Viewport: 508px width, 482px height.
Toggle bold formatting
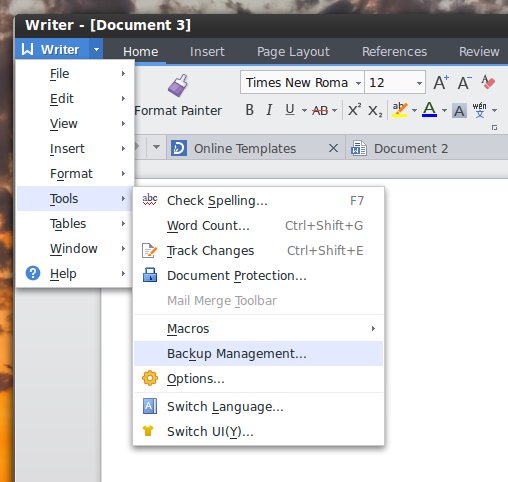[249, 110]
